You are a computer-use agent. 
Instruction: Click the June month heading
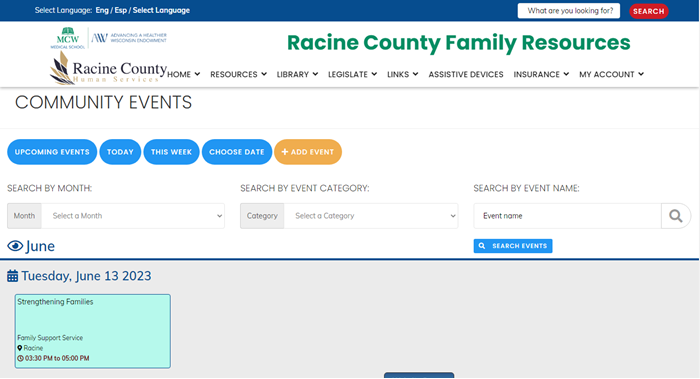click(x=40, y=246)
